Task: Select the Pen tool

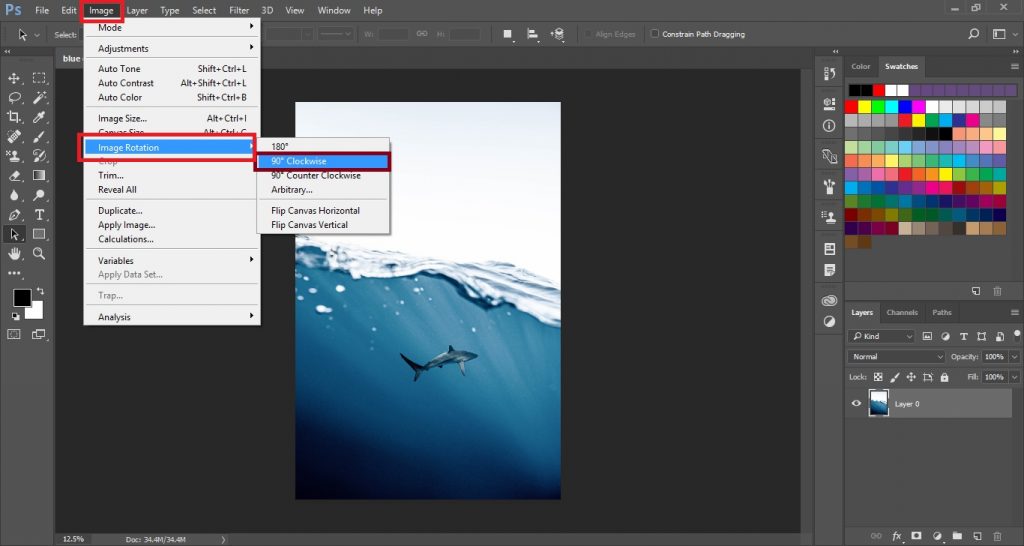Action: click(x=14, y=215)
